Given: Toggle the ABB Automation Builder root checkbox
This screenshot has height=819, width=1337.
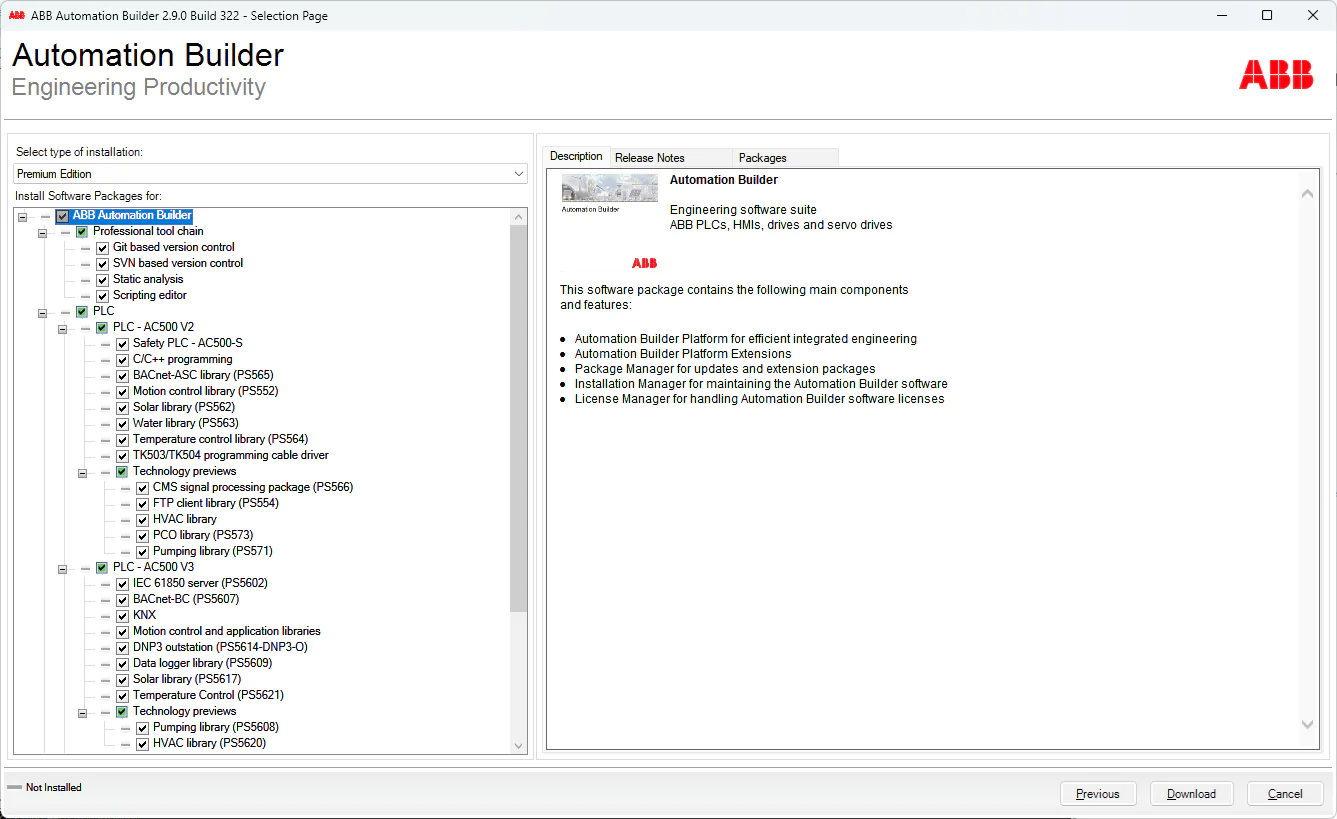Looking at the screenshot, I should 62,215.
